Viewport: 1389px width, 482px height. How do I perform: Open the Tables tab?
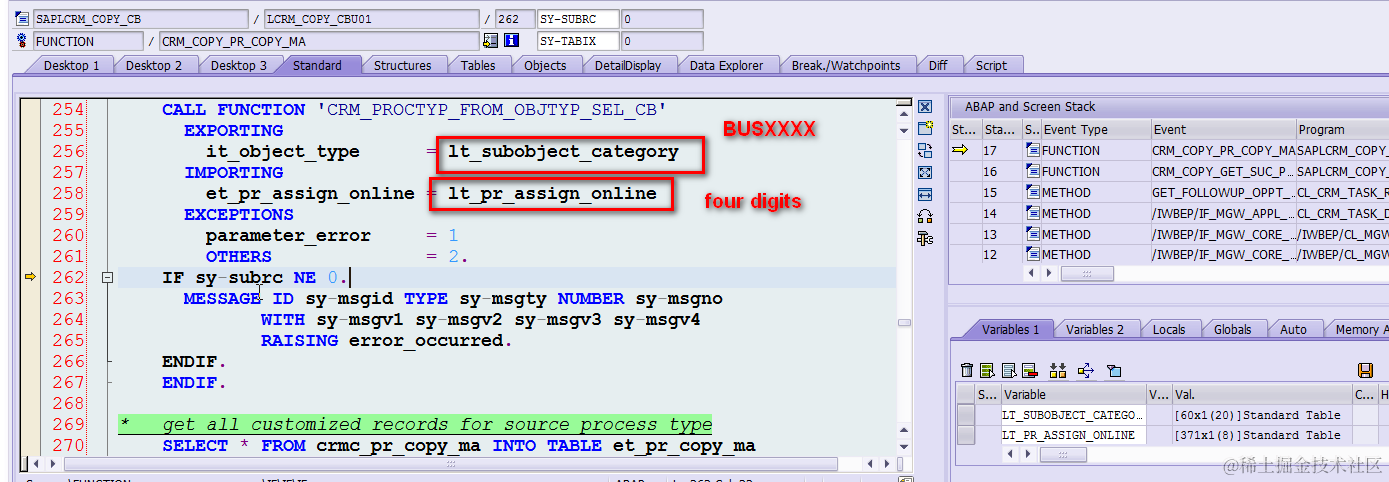point(478,65)
